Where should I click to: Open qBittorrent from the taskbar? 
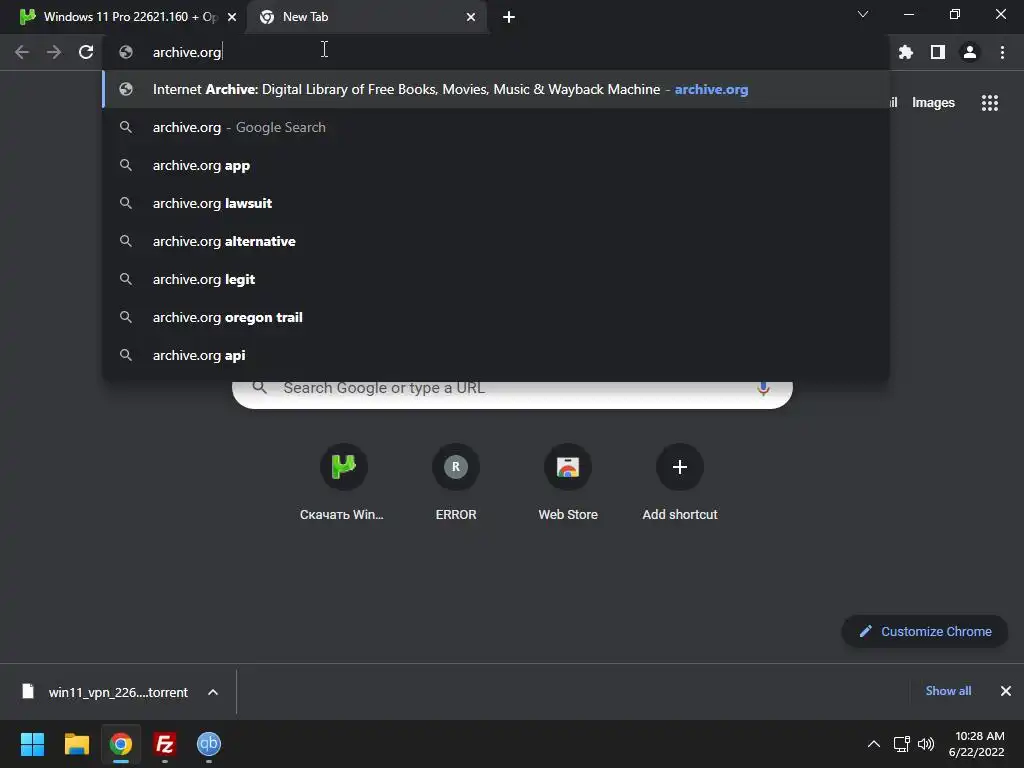(x=209, y=744)
